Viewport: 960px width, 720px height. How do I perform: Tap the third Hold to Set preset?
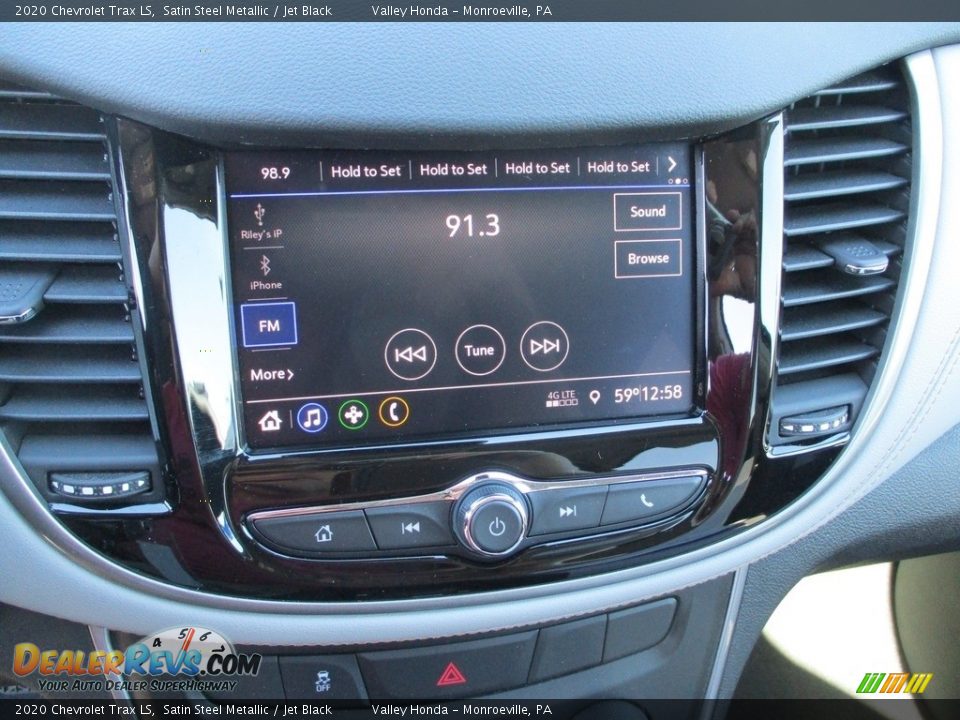click(x=537, y=168)
